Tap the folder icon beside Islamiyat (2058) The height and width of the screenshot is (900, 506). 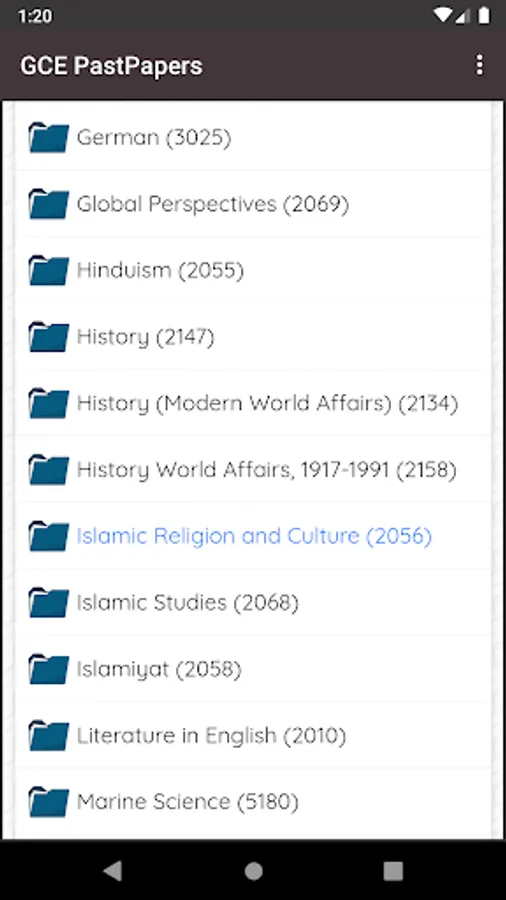tap(49, 669)
